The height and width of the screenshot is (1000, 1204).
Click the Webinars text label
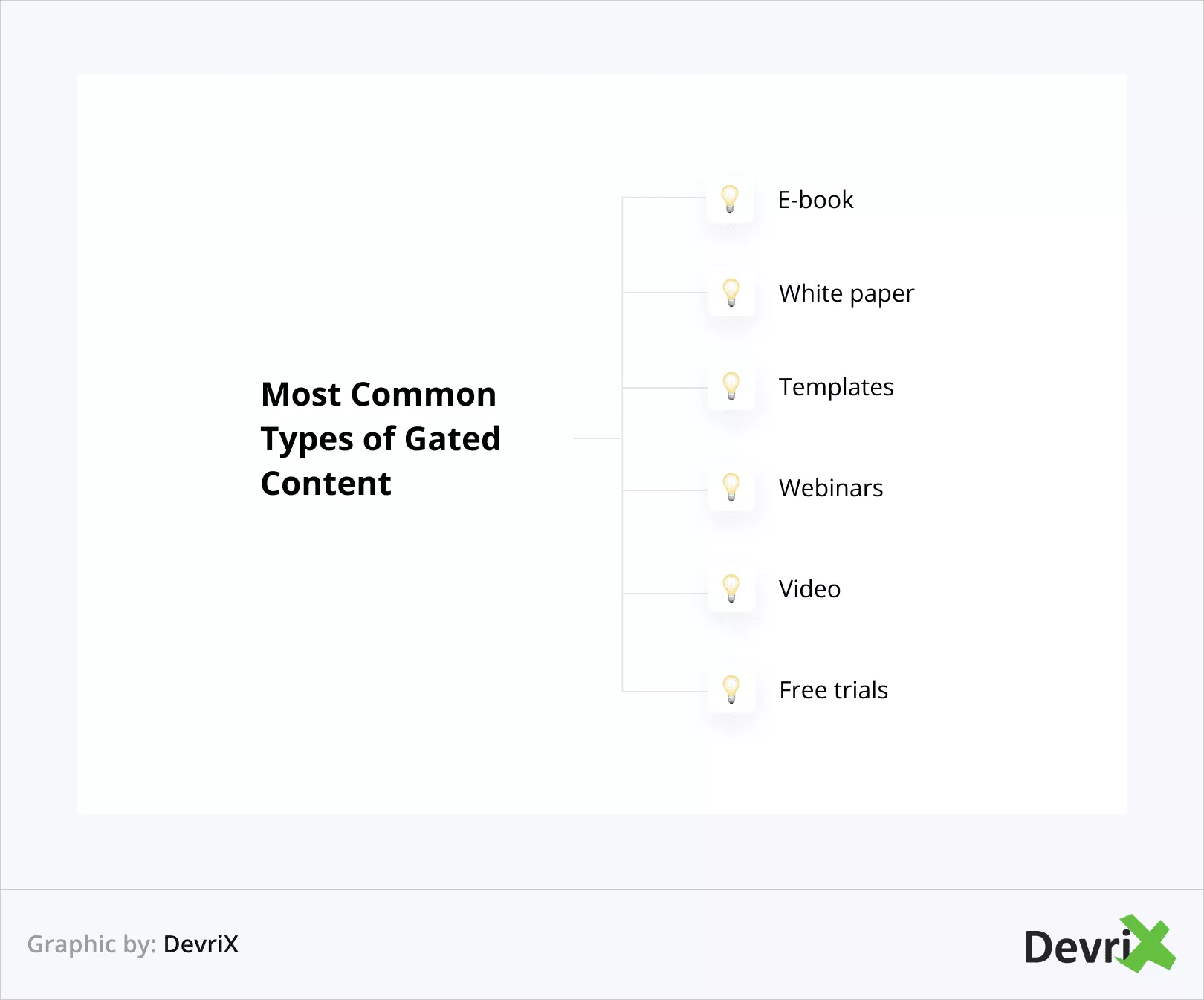tap(831, 488)
